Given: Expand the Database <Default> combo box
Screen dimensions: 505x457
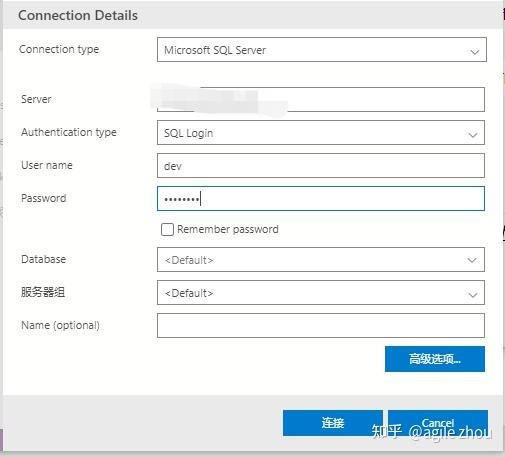Looking at the screenshot, I should (321, 259).
